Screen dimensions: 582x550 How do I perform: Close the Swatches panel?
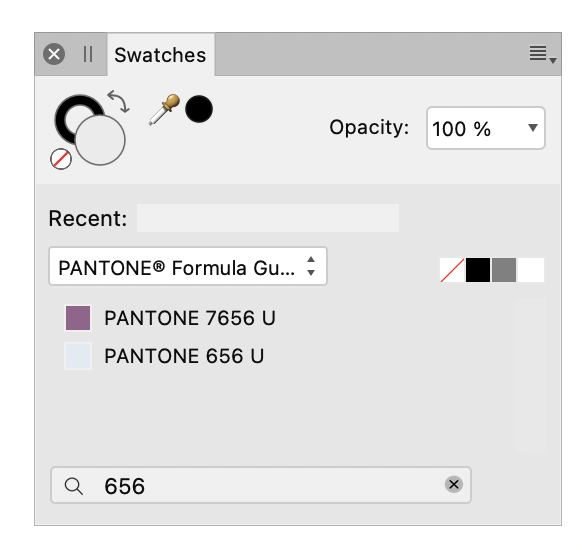pos(54,54)
